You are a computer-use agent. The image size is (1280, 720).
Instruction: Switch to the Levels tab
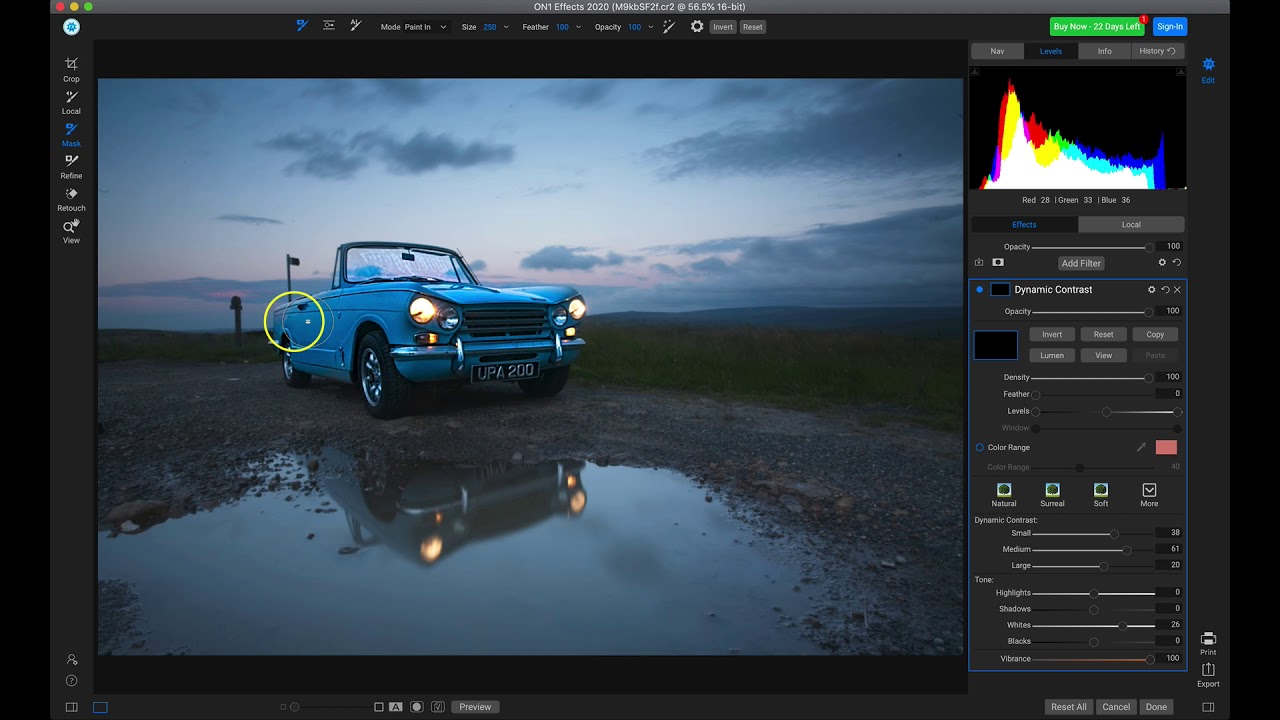[1051, 50]
